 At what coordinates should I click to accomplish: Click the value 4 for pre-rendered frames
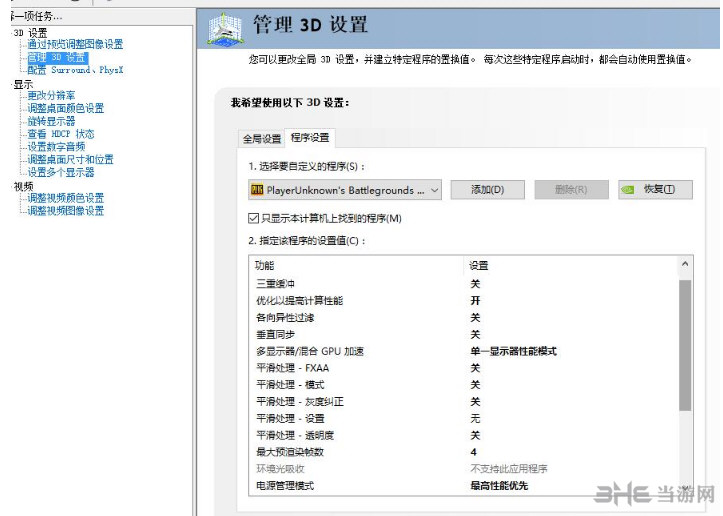click(x=474, y=452)
